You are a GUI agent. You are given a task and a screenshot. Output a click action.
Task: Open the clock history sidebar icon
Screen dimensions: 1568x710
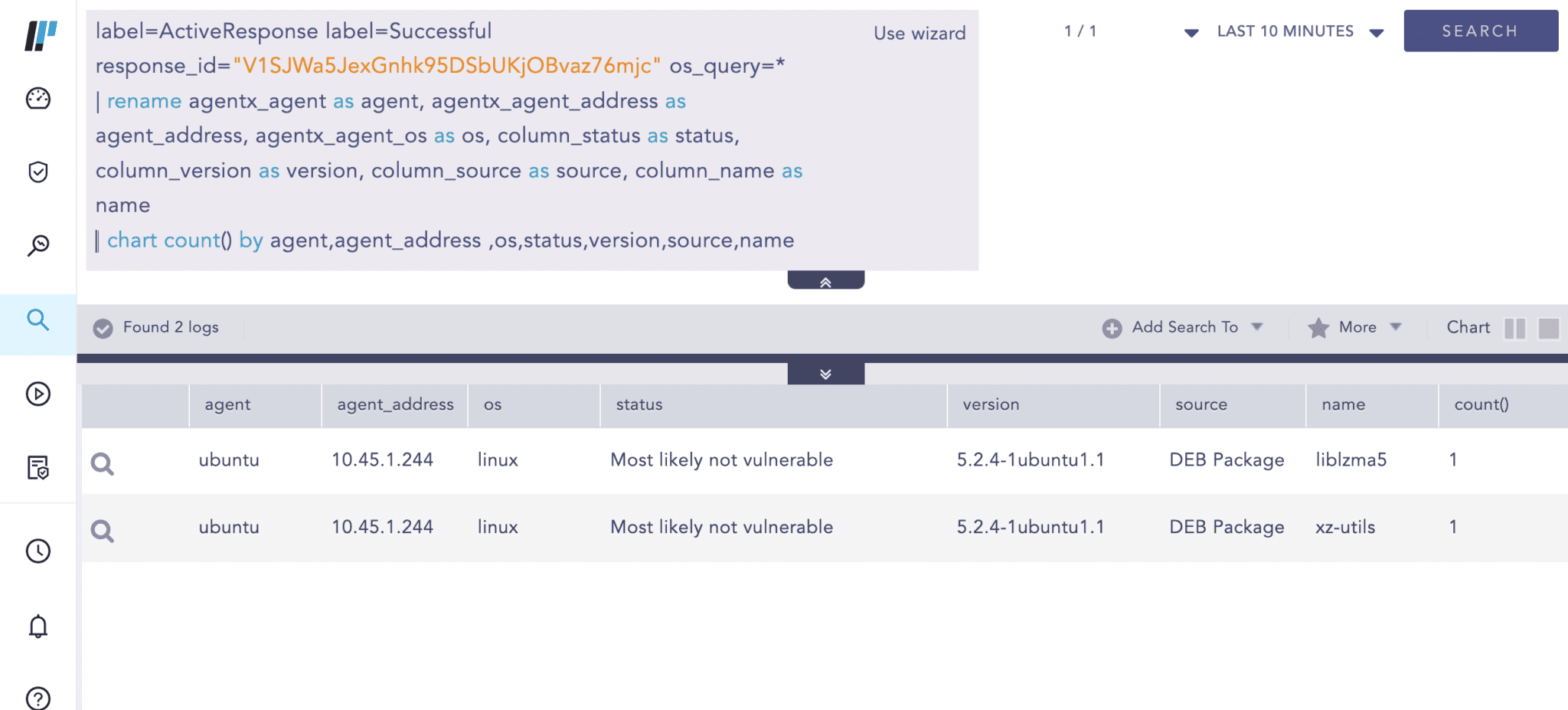pyautogui.click(x=38, y=551)
